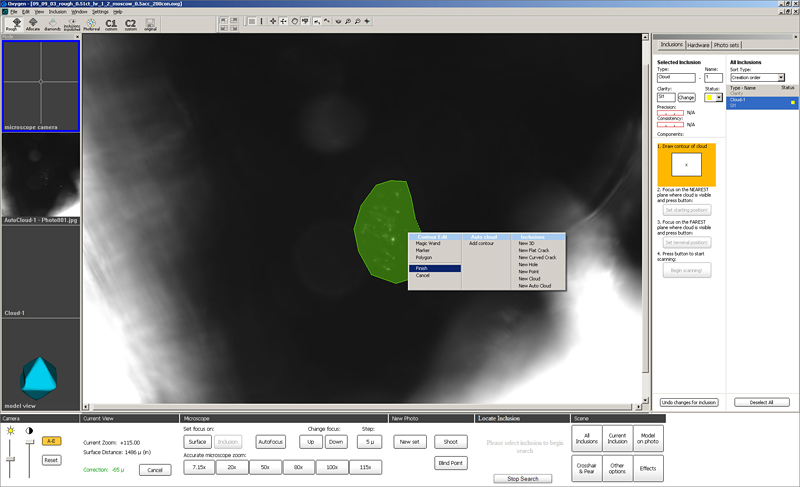Select the Photoreal render icon
800x487 pixels.
(92, 24)
